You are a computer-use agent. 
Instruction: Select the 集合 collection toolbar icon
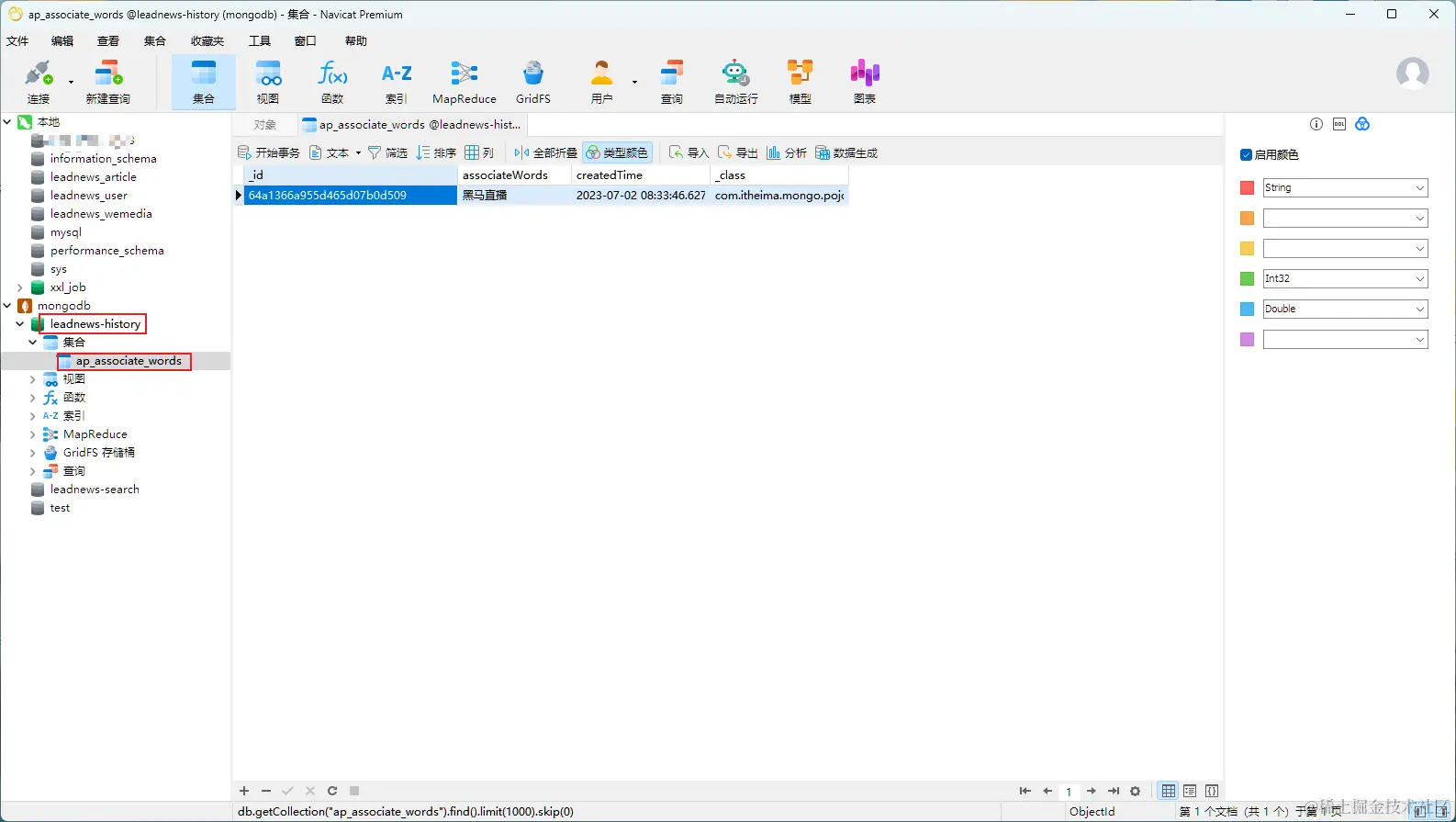click(x=204, y=82)
